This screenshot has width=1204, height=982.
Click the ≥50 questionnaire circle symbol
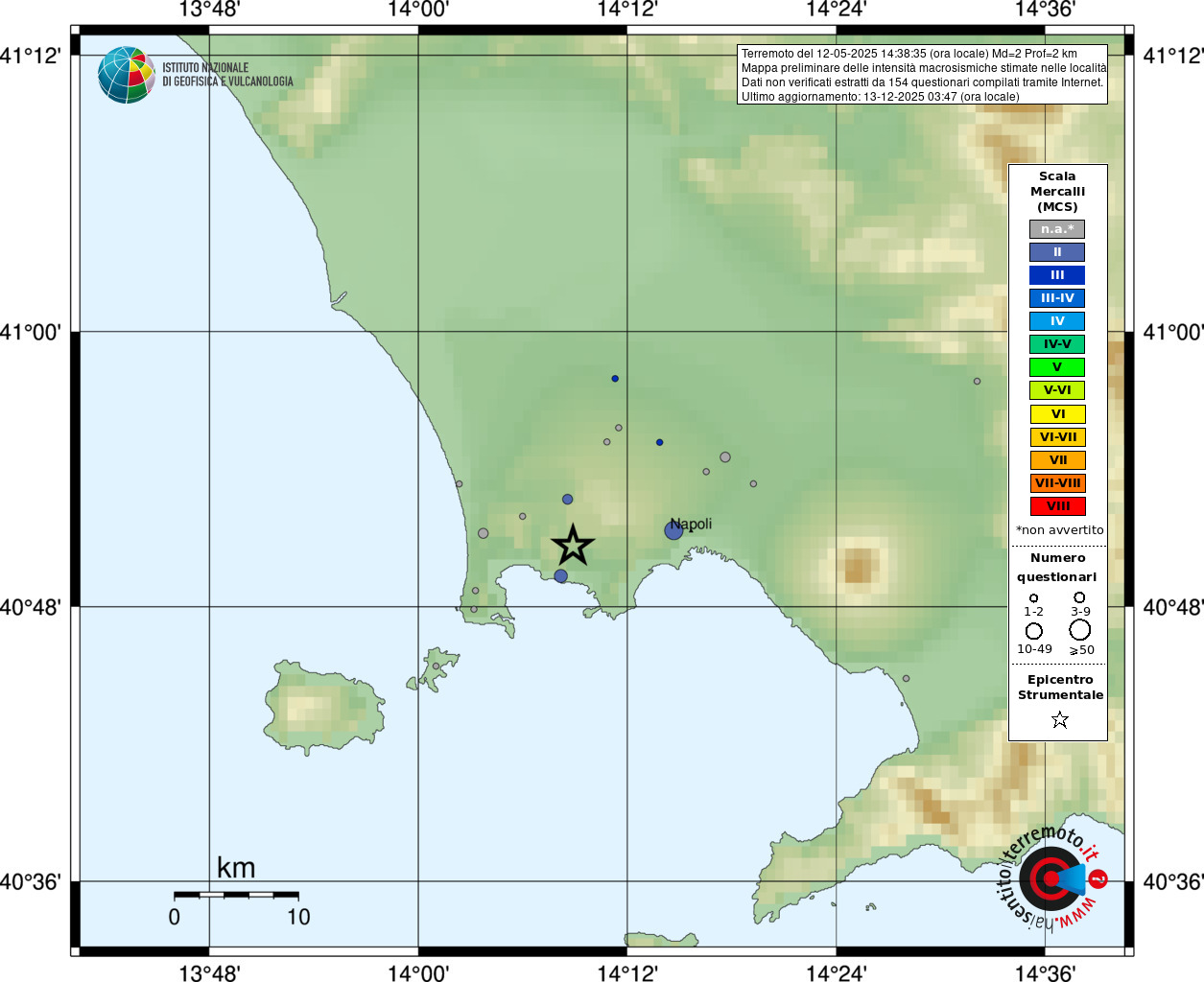(1079, 630)
